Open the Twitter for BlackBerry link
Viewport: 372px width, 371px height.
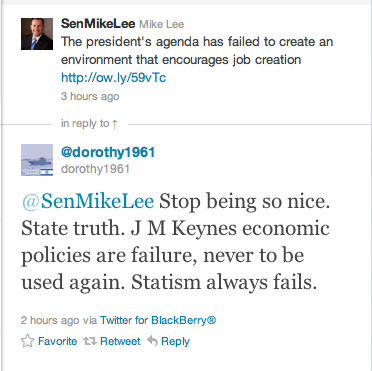click(158, 320)
